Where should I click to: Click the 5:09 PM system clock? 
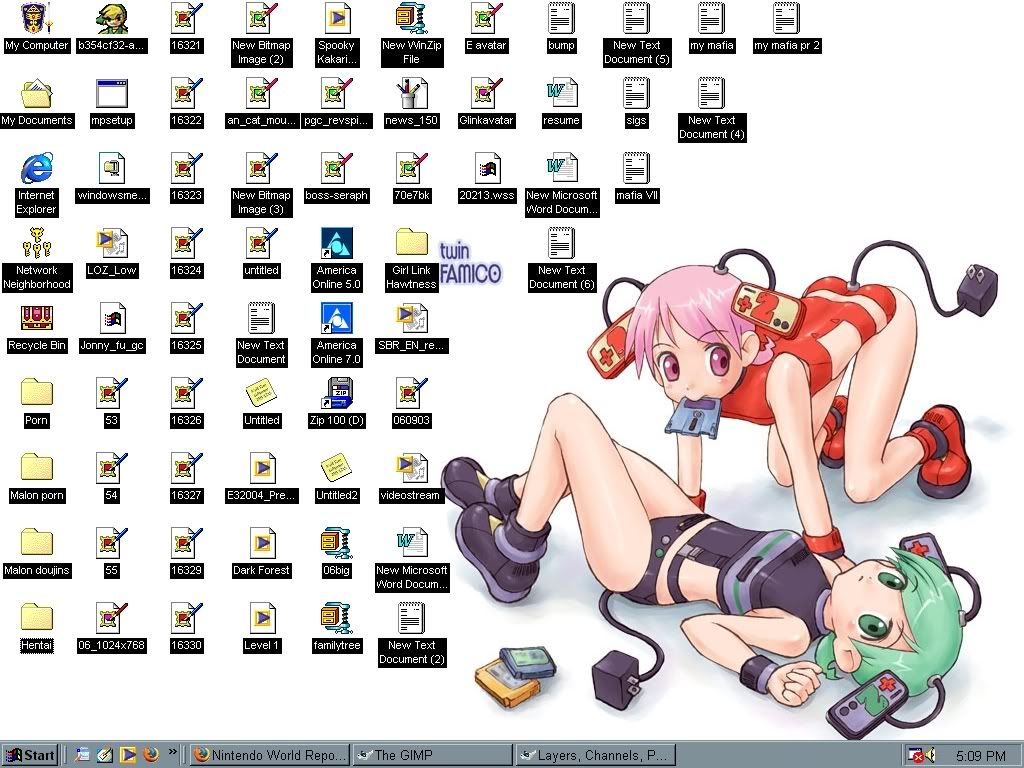981,756
